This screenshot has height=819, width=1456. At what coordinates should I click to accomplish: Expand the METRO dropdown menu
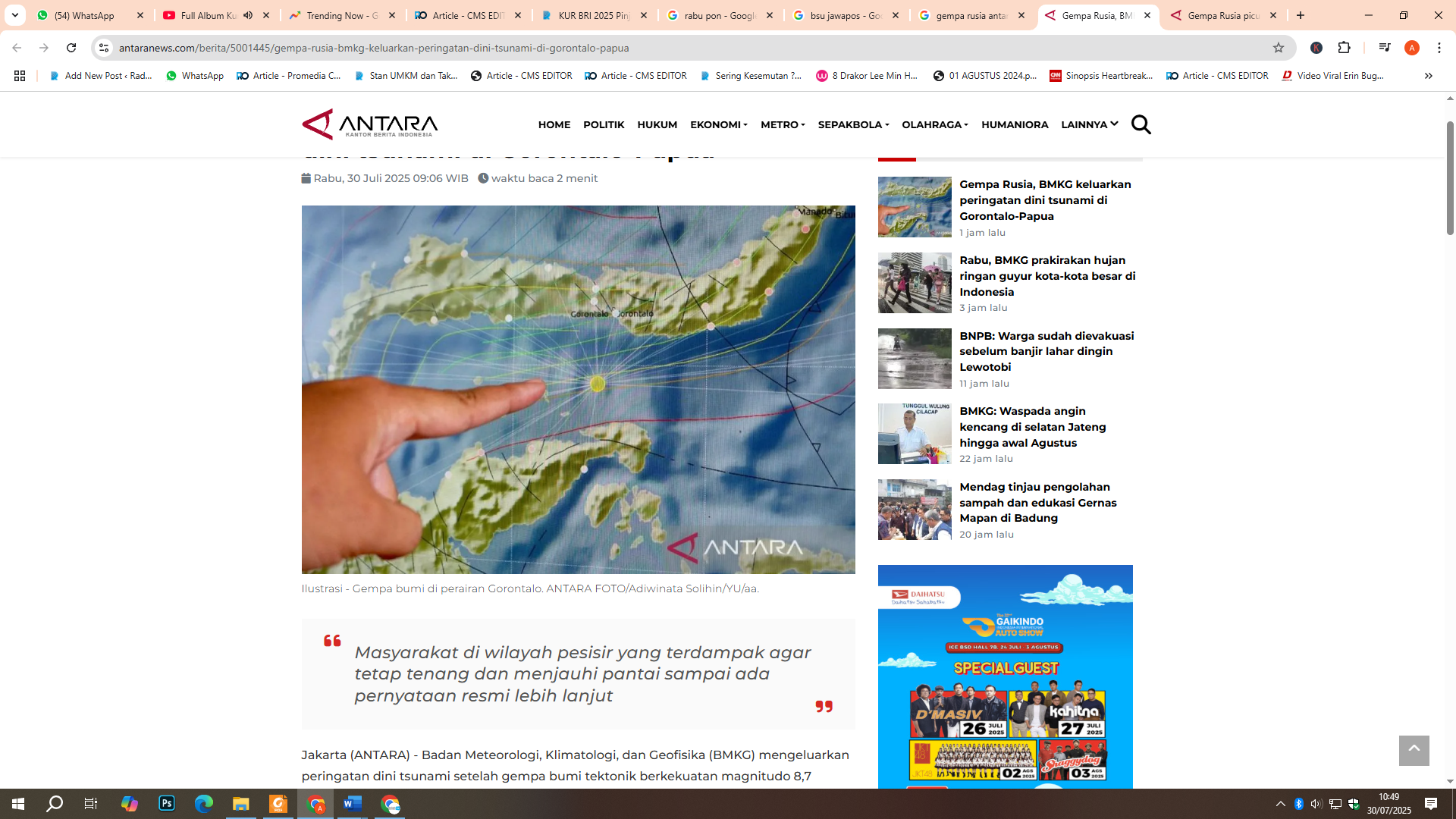point(783,124)
